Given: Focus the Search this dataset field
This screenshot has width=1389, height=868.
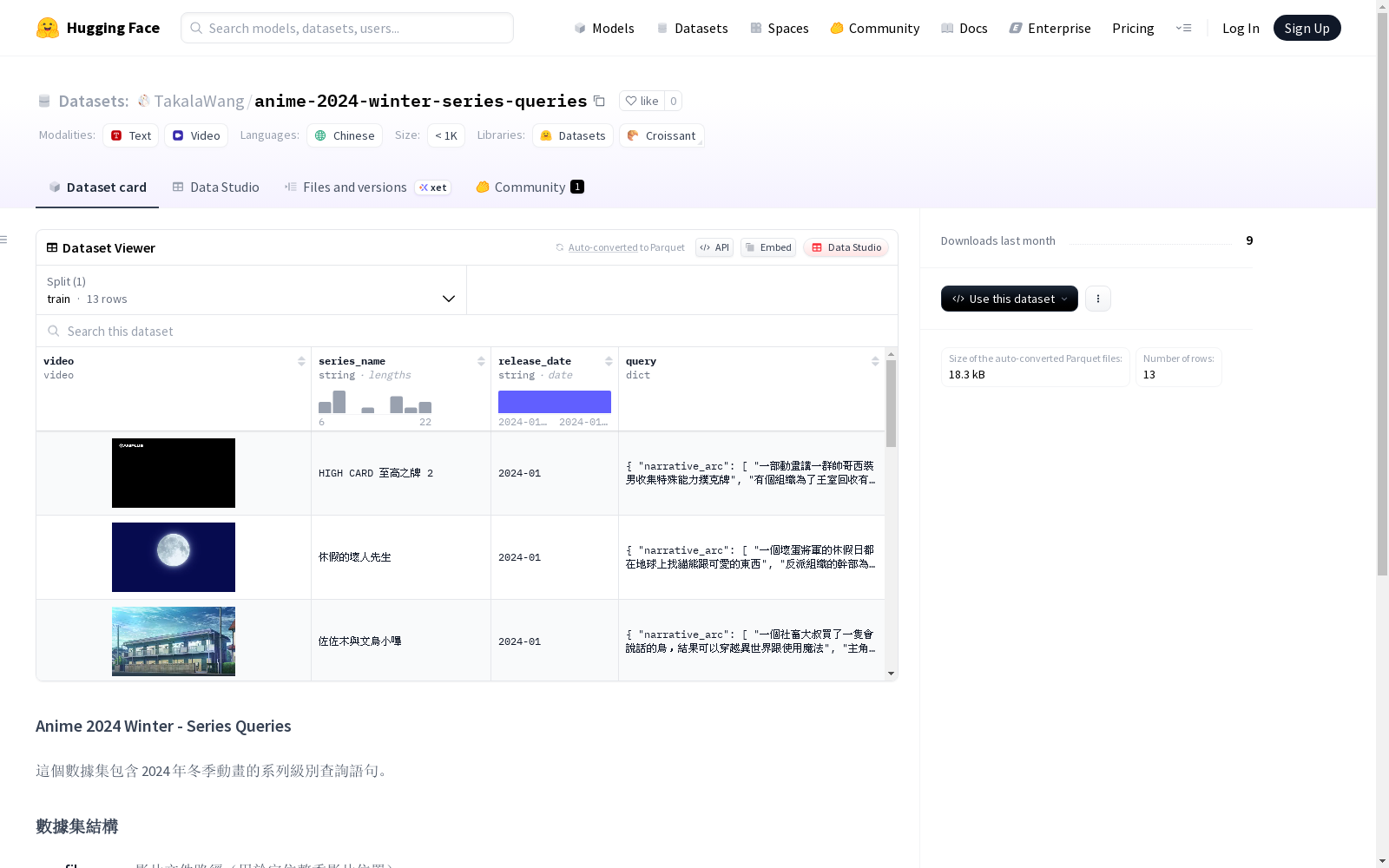Looking at the screenshot, I should point(467,331).
